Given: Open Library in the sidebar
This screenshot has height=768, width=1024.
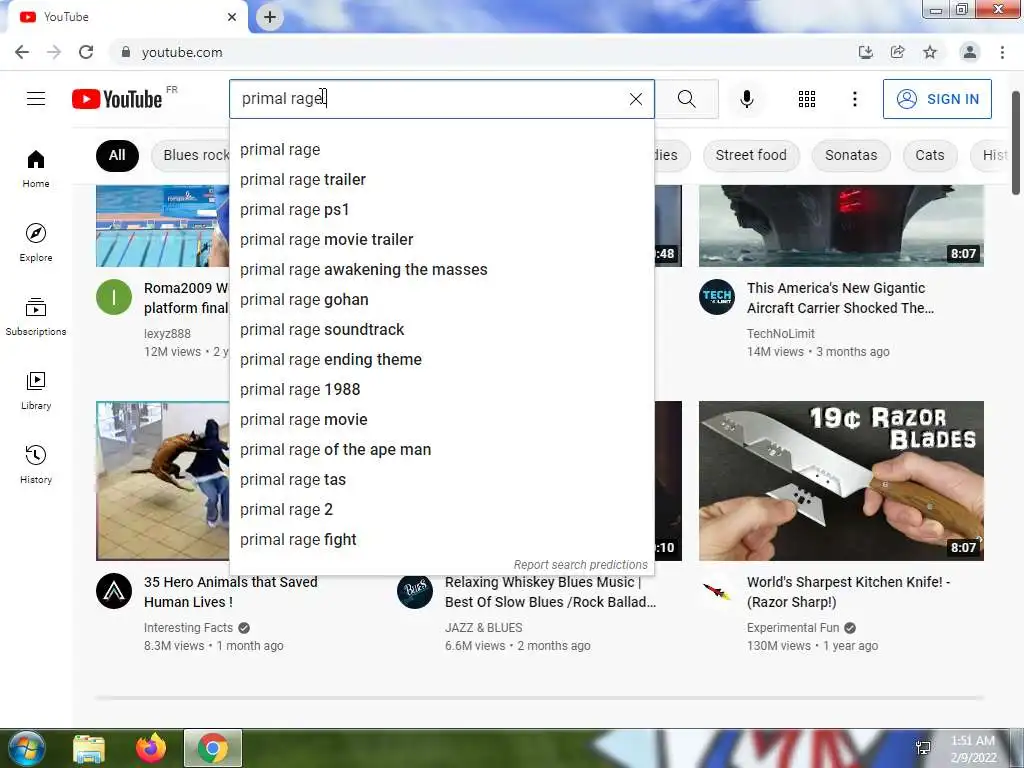Looking at the screenshot, I should point(36,391).
